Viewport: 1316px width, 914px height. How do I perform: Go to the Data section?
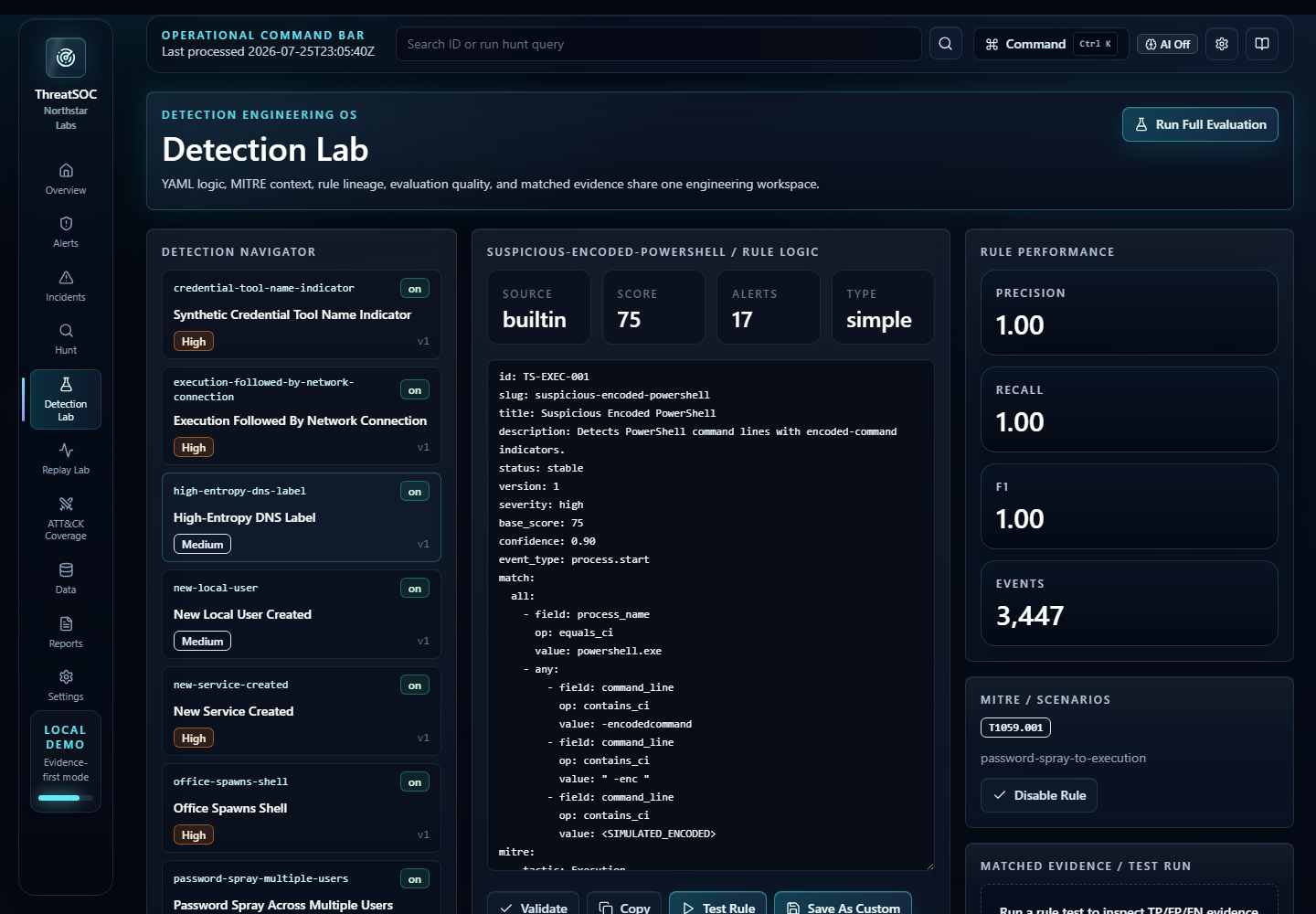pyautogui.click(x=66, y=578)
